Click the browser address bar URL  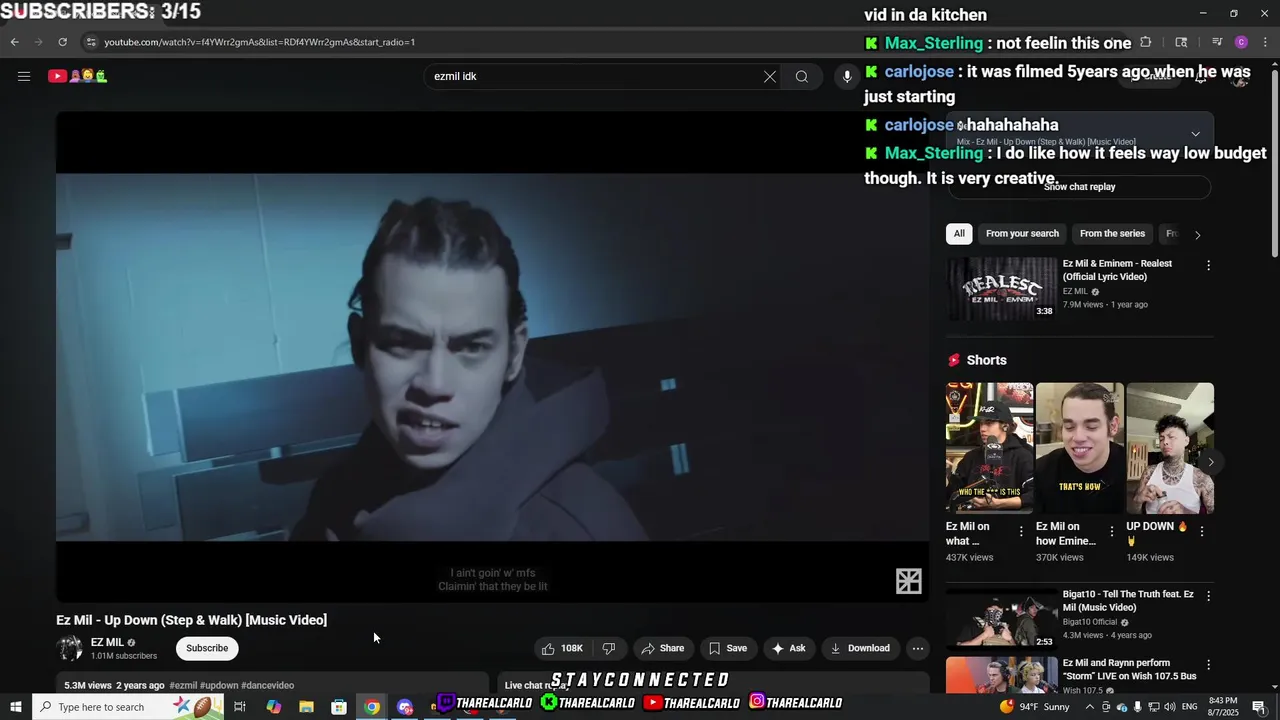tap(260, 42)
